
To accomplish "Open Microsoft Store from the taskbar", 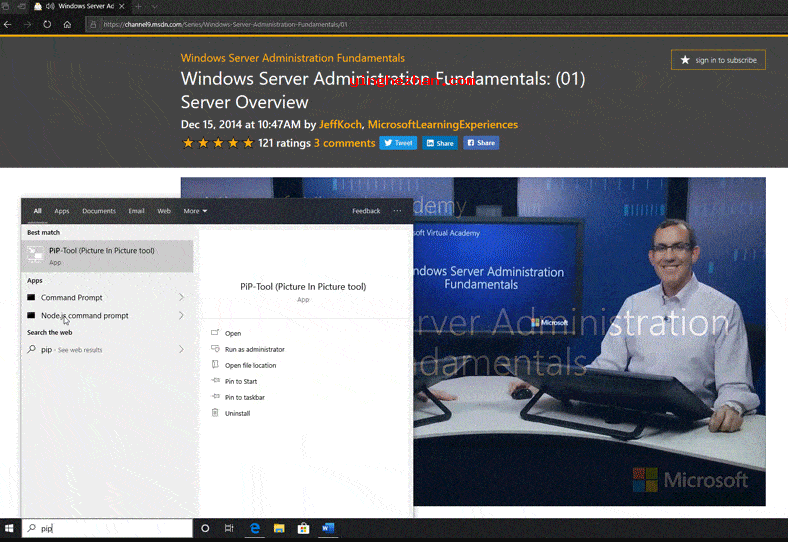I will tap(303, 528).
